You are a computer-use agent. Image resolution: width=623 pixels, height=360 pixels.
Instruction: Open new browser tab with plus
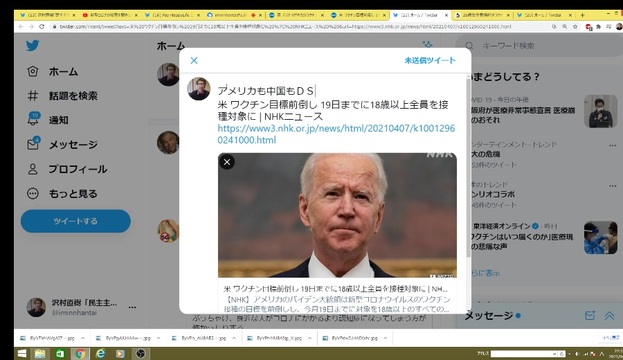(x=582, y=15)
